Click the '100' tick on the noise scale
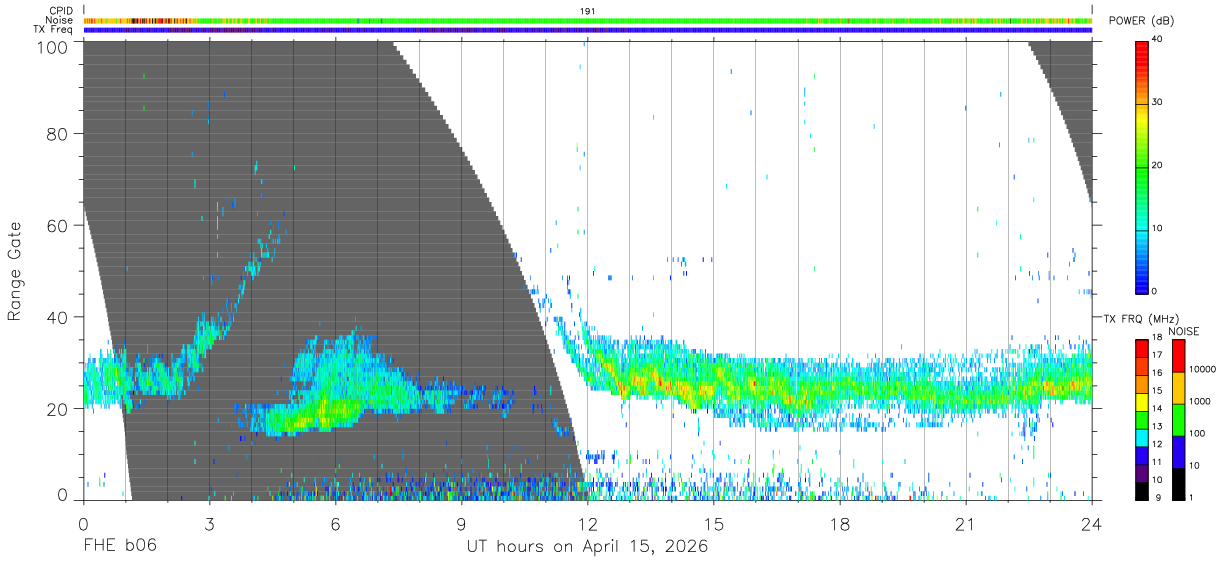Viewport: 1228px width, 567px height. [x=1197, y=434]
